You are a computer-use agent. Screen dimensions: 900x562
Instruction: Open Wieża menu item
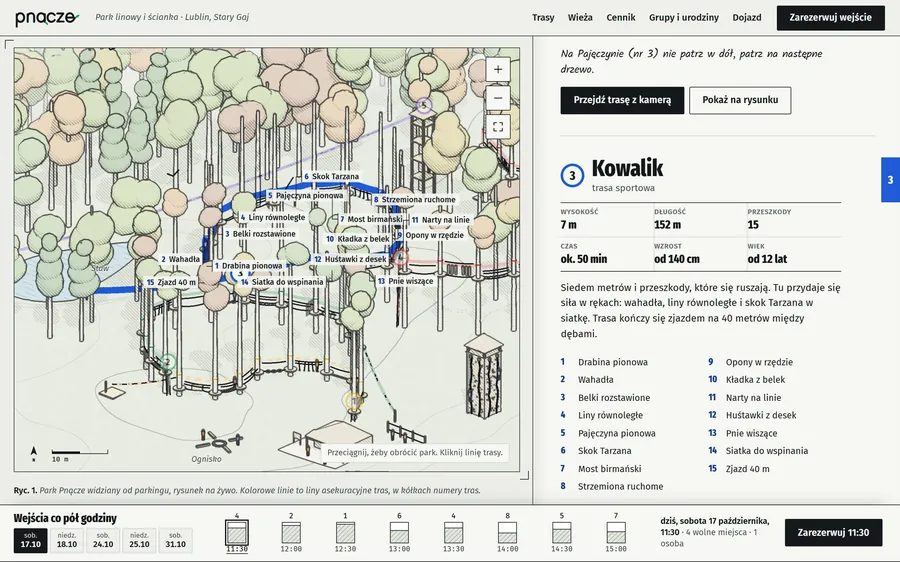pyautogui.click(x=580, y=18)
